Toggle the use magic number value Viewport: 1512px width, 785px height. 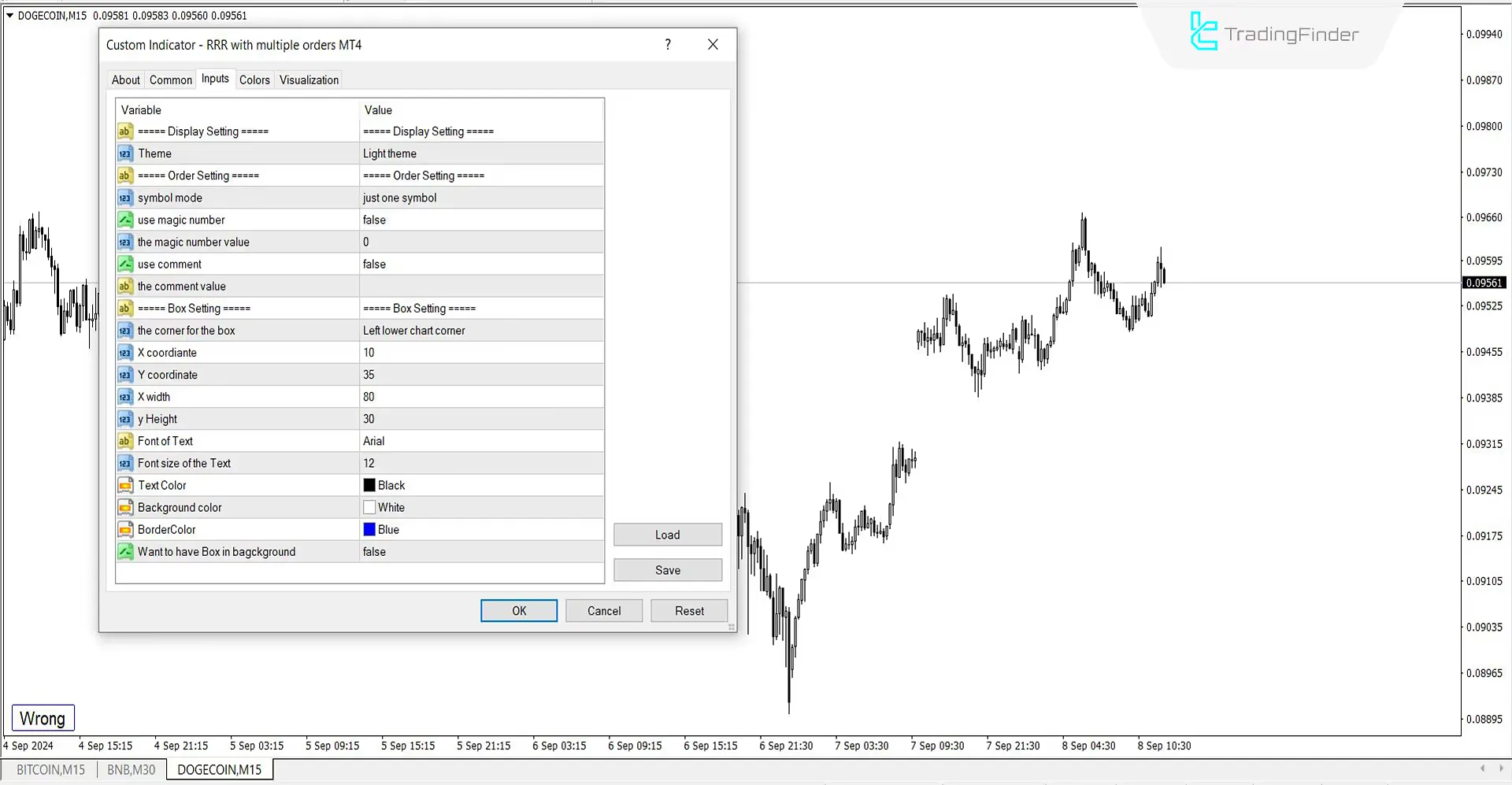(x=433, y=220)
